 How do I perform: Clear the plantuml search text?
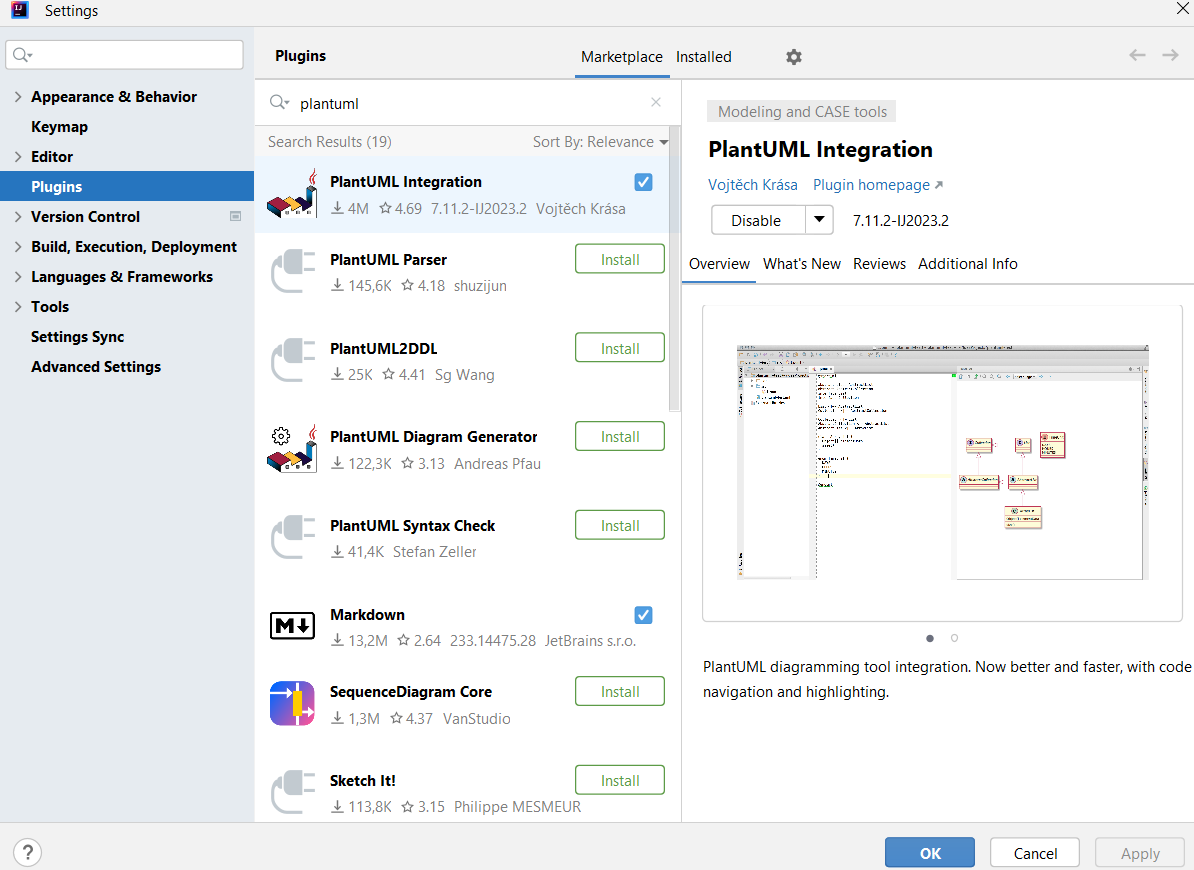656,102
